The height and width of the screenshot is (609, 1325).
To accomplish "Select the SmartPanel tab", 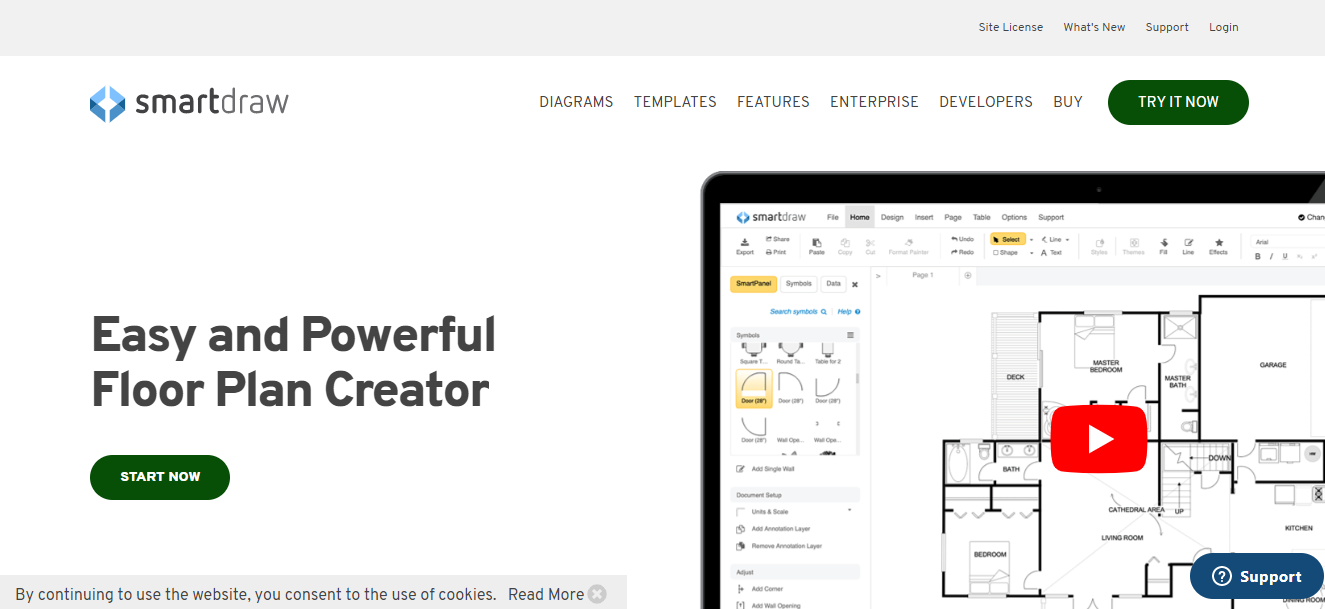I will pyautogui.click(x=754, y=284).
